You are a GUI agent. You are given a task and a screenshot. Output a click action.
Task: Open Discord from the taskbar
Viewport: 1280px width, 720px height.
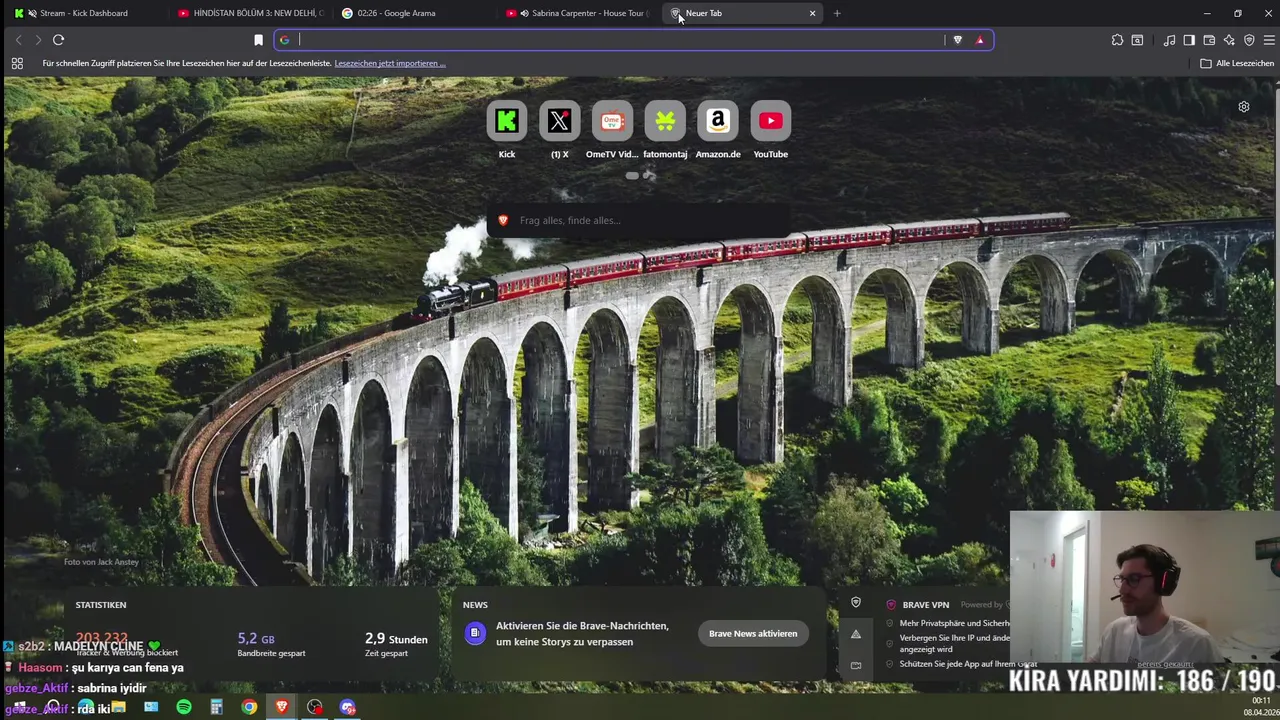click(348, 707)
